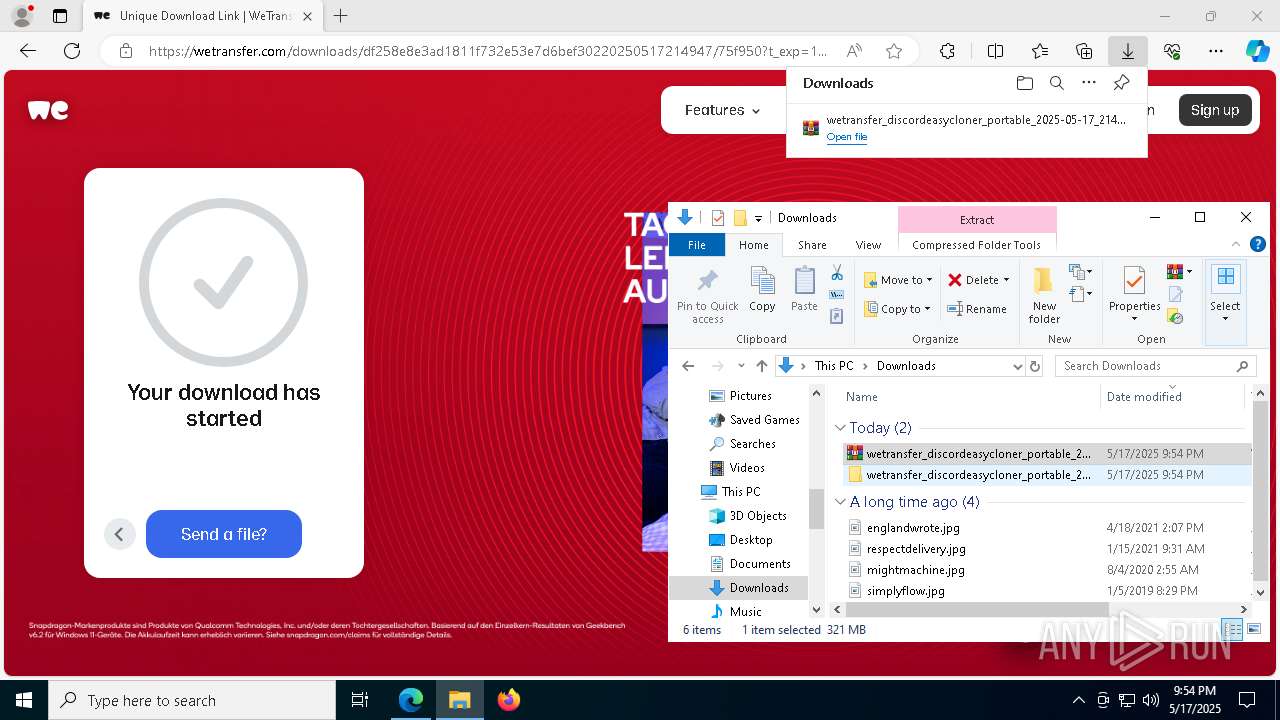Open the Copy to dropdown

click(x=898, y=309)
